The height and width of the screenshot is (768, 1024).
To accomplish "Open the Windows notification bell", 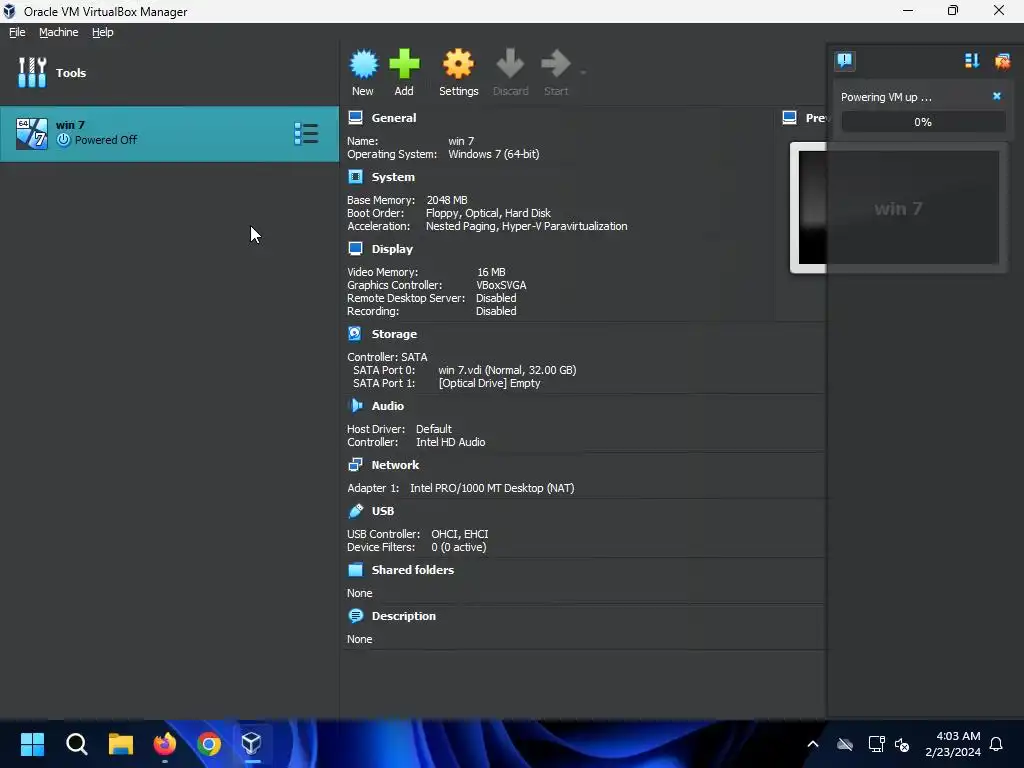I will coord(996,744).
